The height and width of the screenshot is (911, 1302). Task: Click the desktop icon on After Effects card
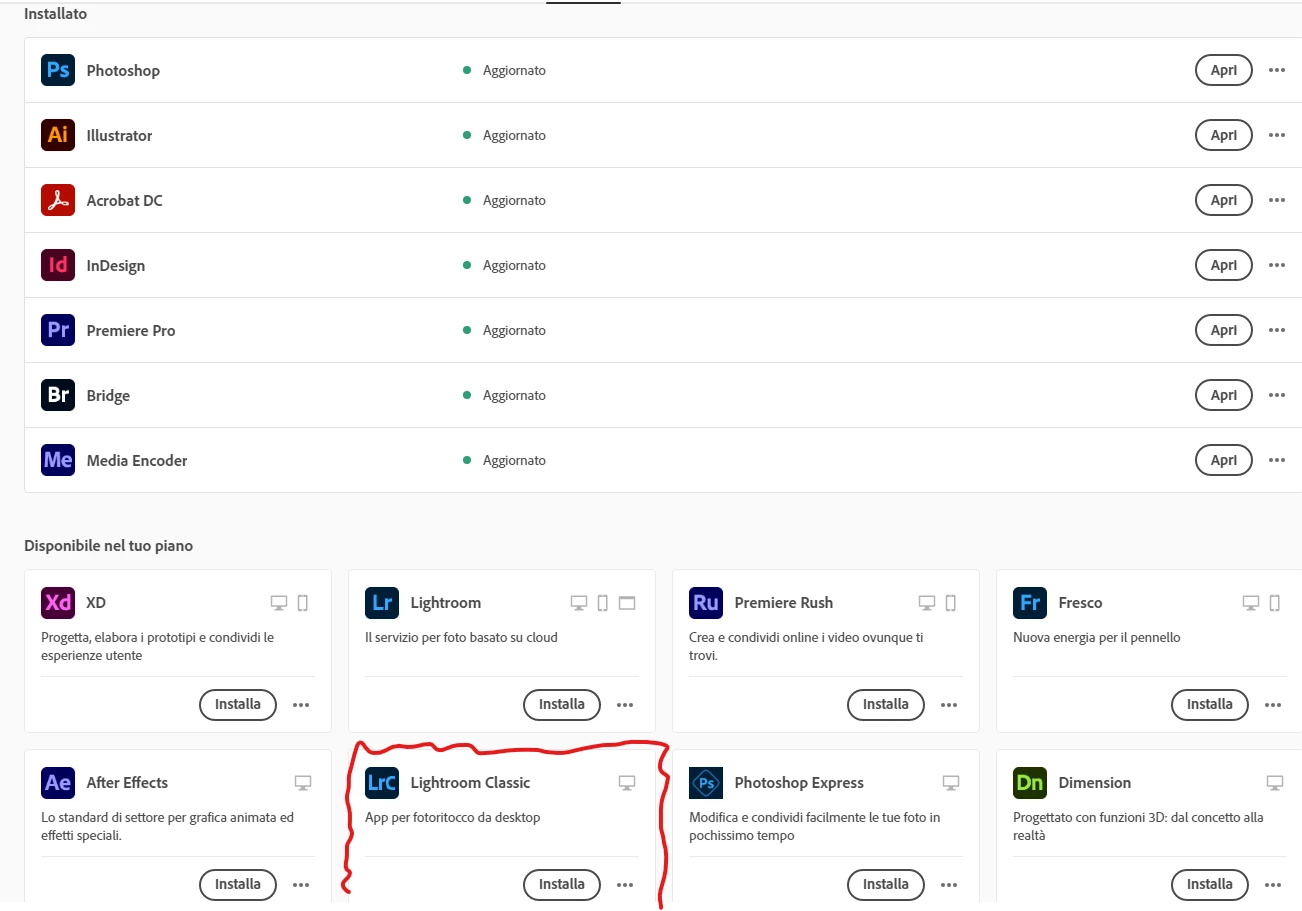pyautogui.click(x=303, y=783)
